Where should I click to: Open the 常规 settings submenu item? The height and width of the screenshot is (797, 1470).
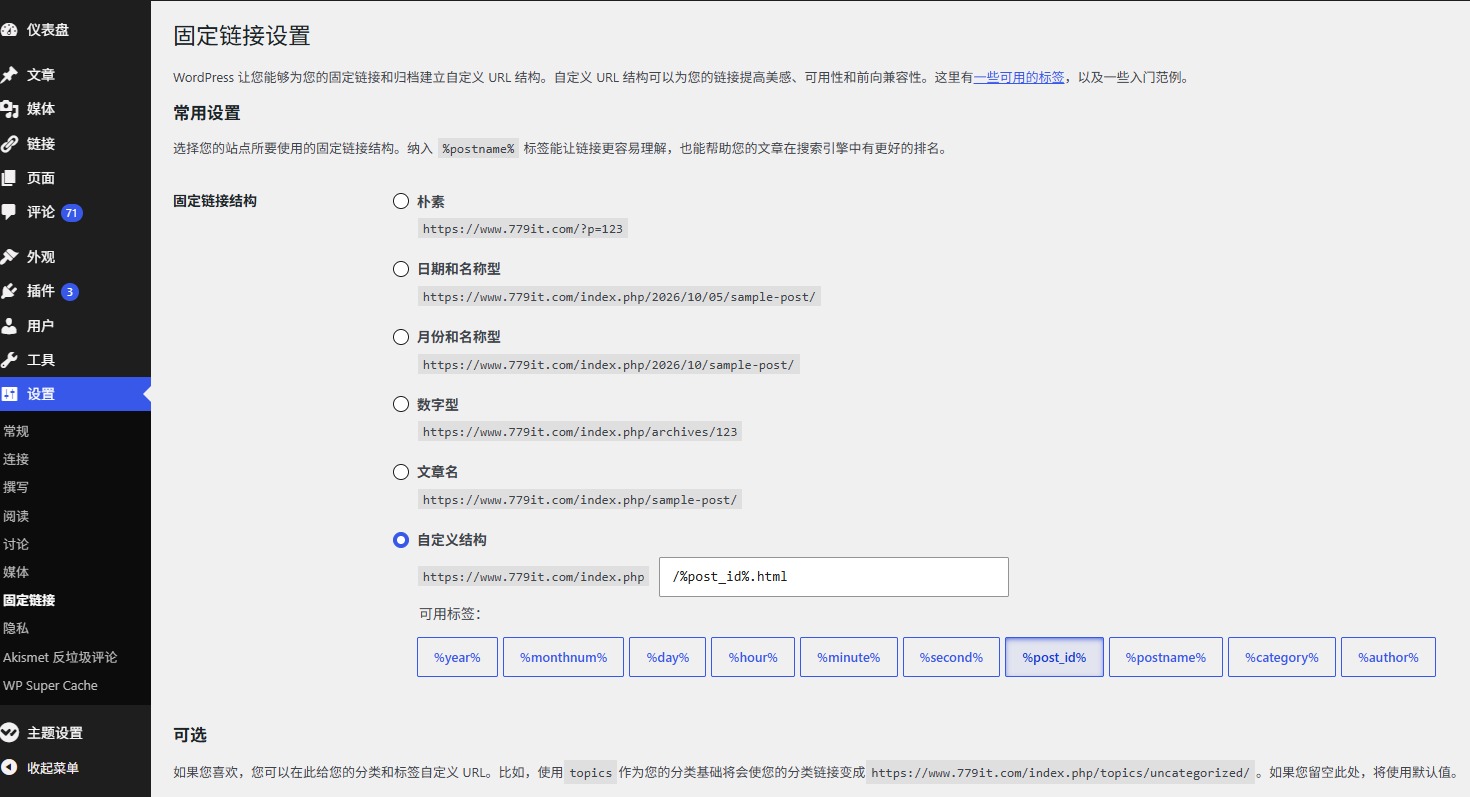16,431
